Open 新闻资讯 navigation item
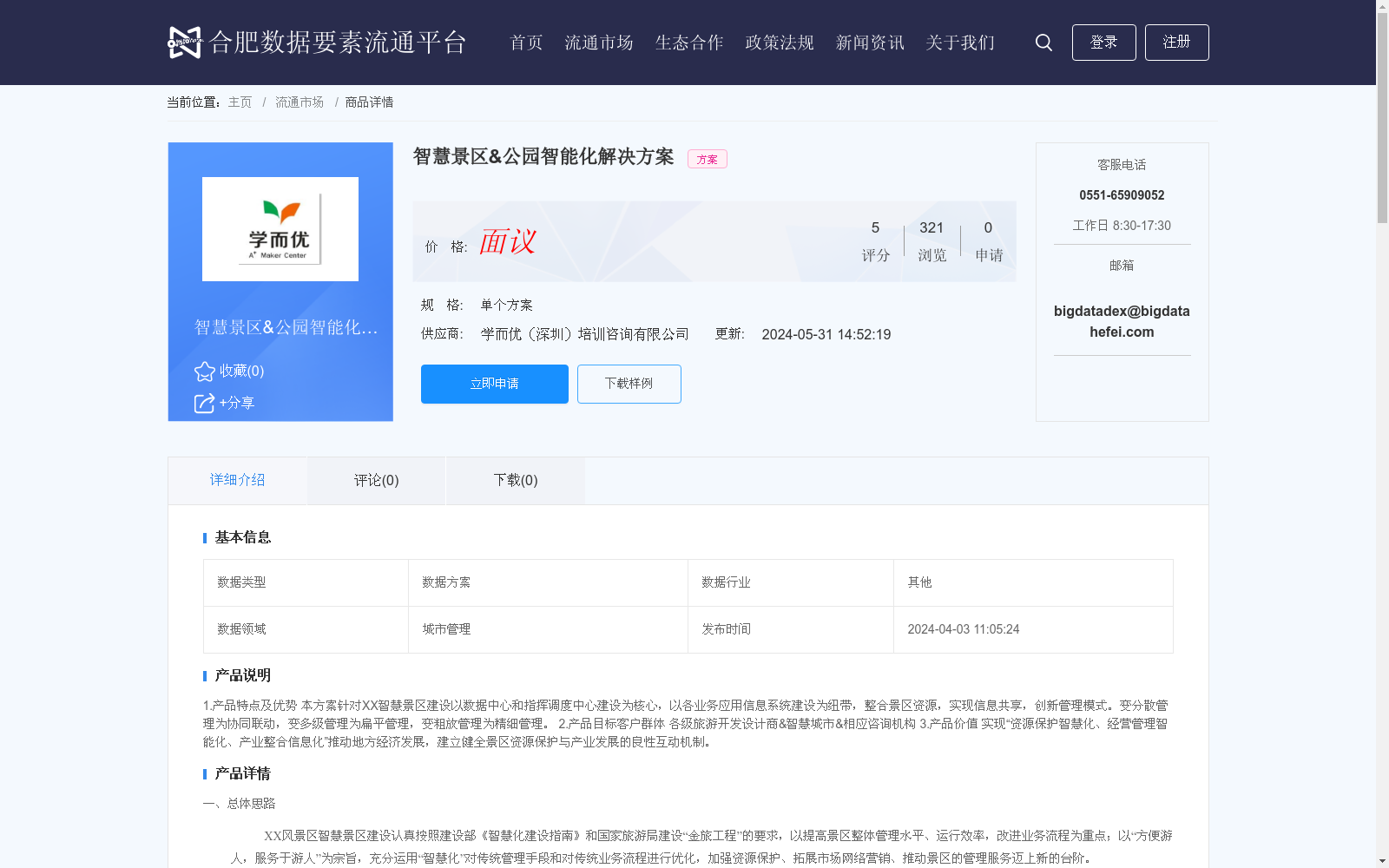The height and width of the screenshot is (868, 1389). pos(870,43)
